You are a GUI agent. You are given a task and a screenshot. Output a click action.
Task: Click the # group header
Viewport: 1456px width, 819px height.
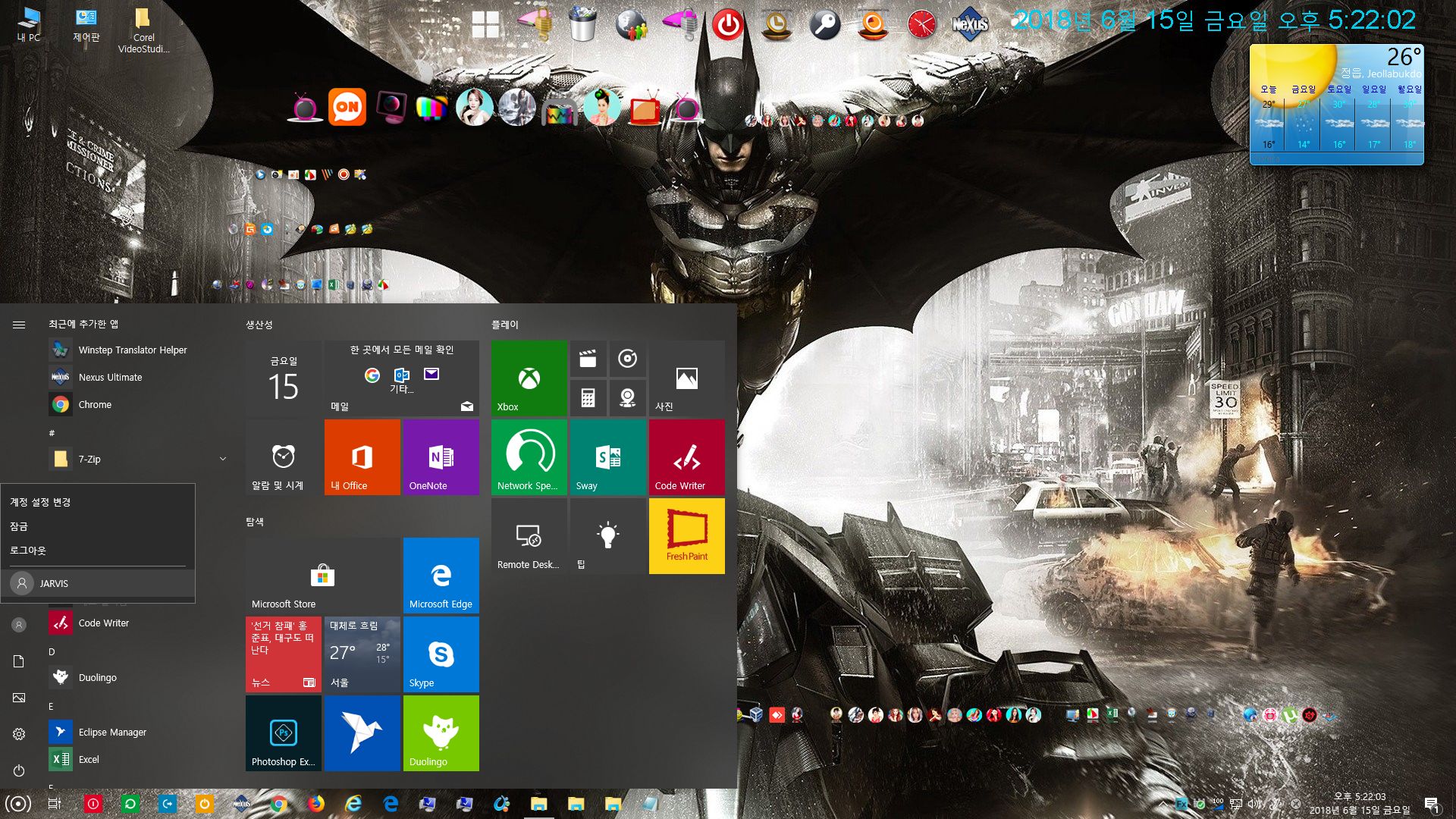tap(52, 433)
